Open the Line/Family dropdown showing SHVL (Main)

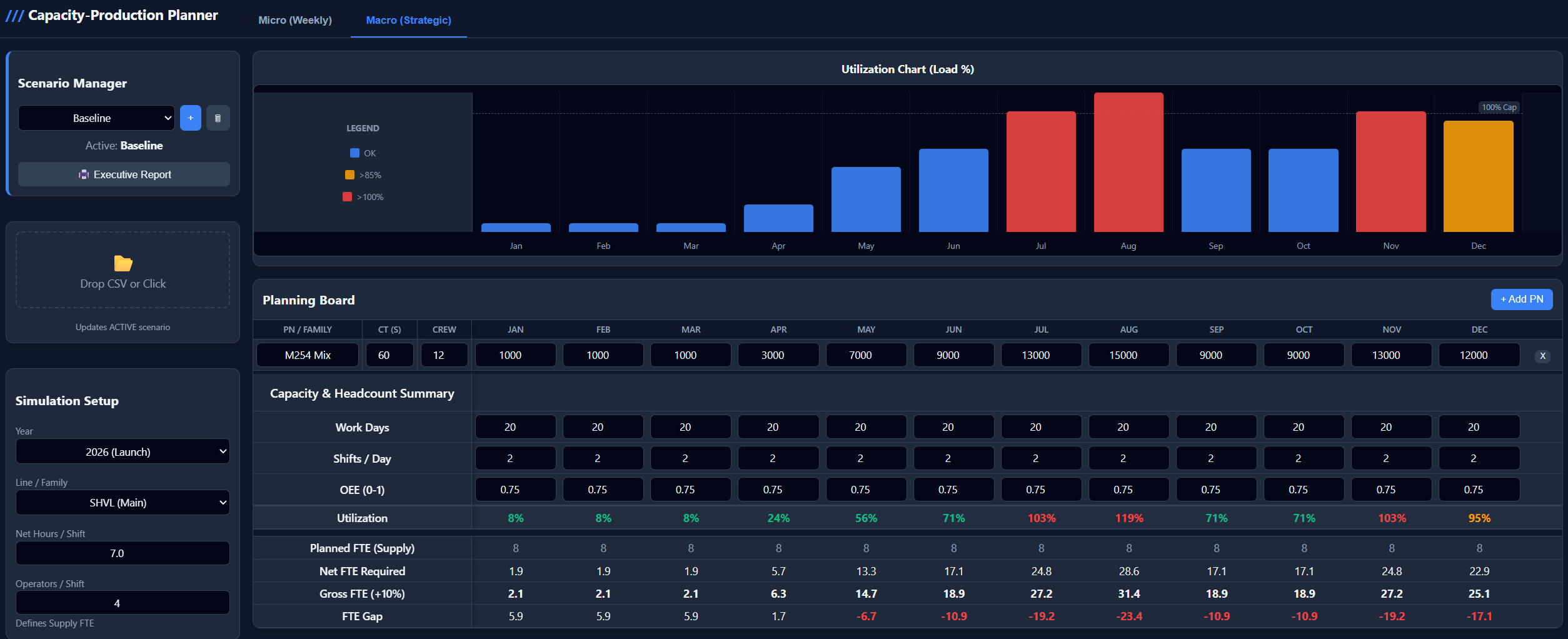point(123,502)
